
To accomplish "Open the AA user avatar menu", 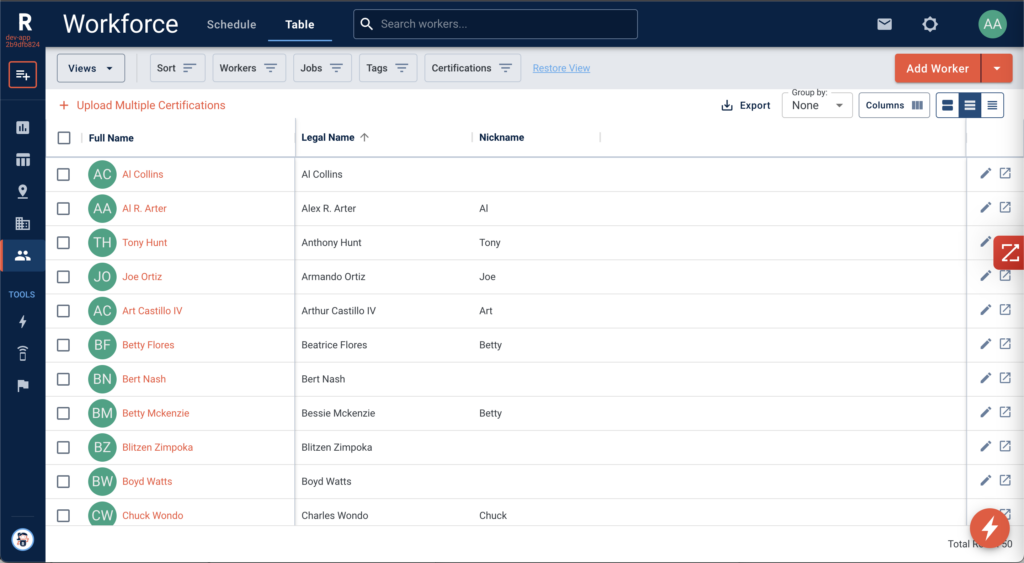I will click(x=992, y=24).
